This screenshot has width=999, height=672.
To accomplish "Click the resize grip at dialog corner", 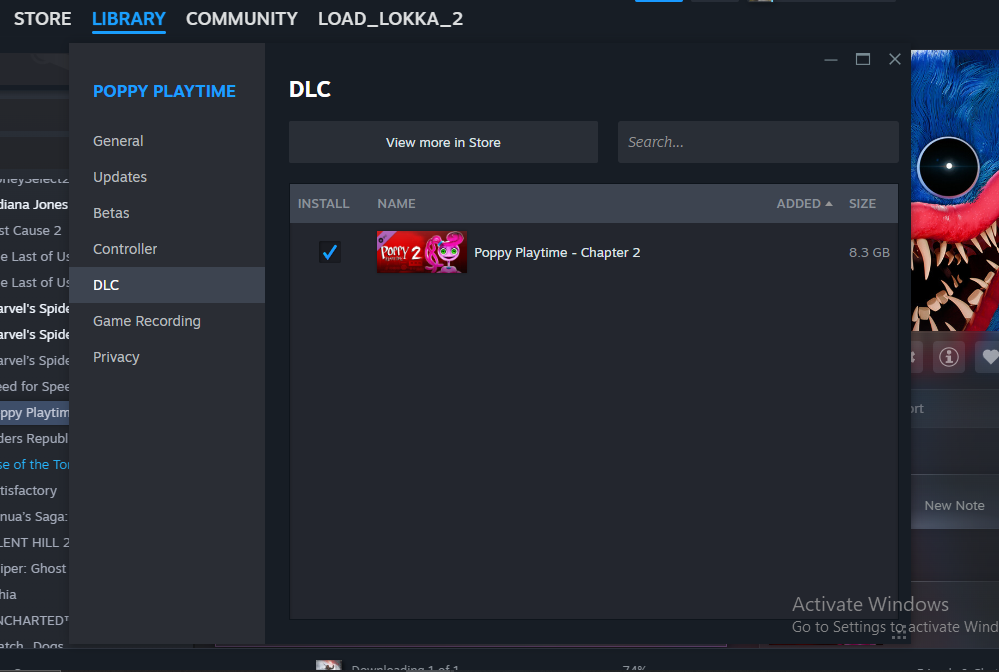I will 899,632.
